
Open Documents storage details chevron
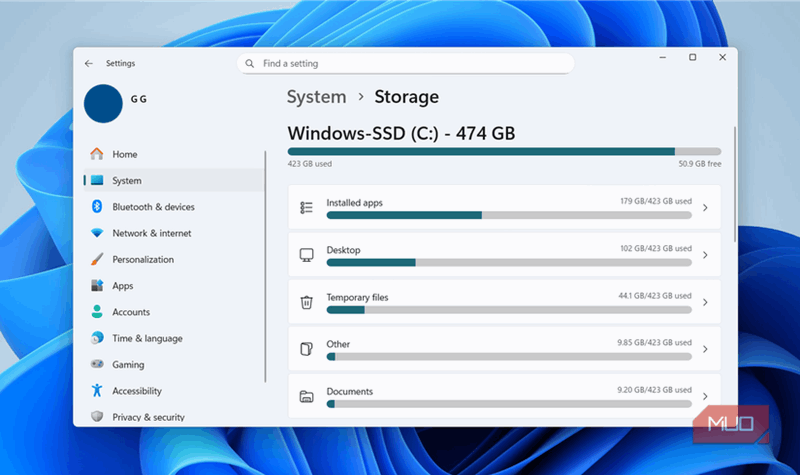(x=705, y=397)
